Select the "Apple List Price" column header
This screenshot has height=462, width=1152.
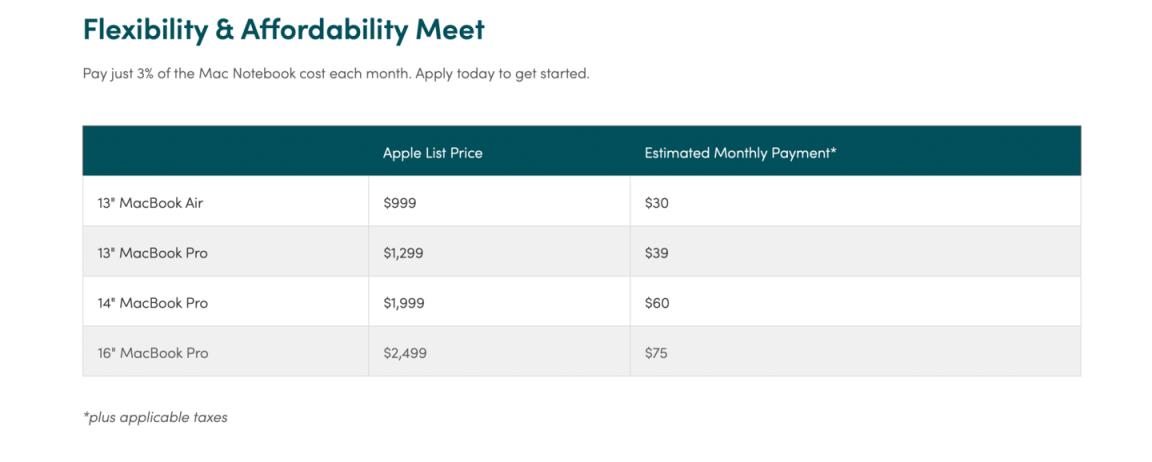432,153
